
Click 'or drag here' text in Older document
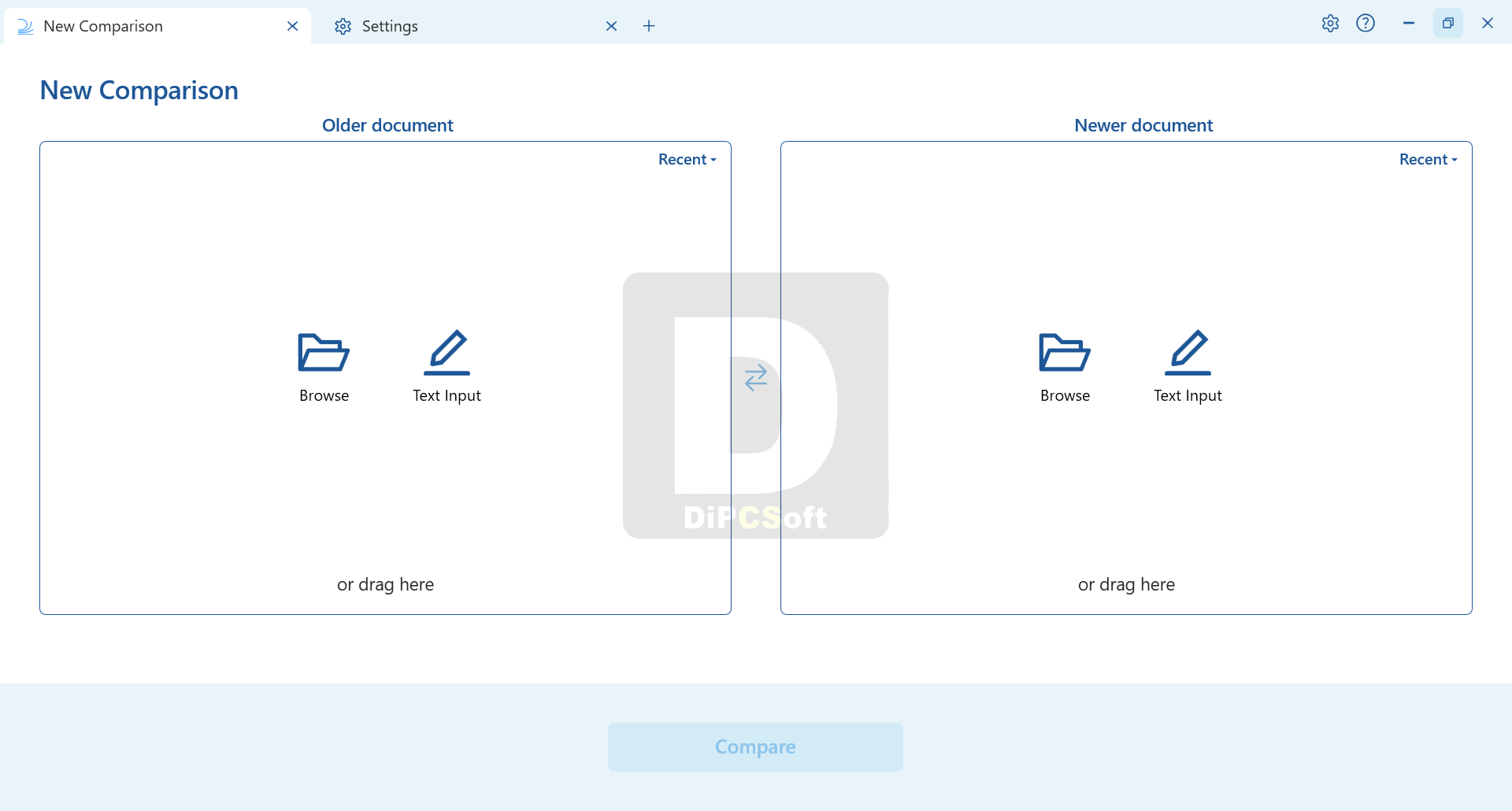tap(385, 584)
